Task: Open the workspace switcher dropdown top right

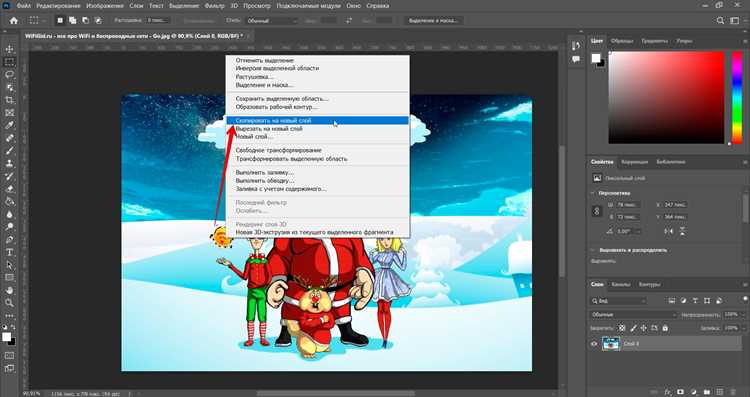Action: coord(734,21)
